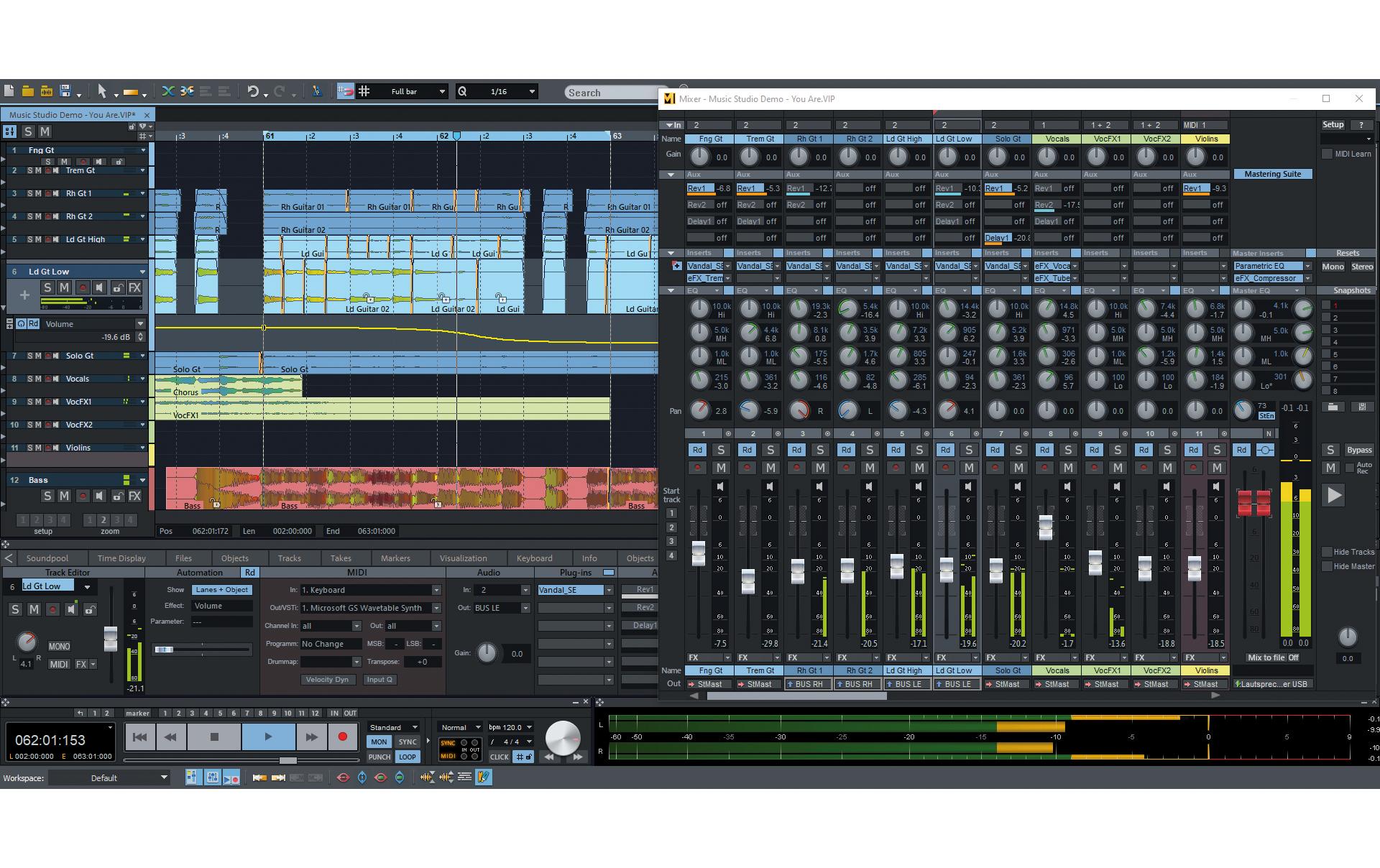This screenshot has width=1380, height=868.
Task: Click the mixer horizontal scrollbar
Action: point(796,696)
